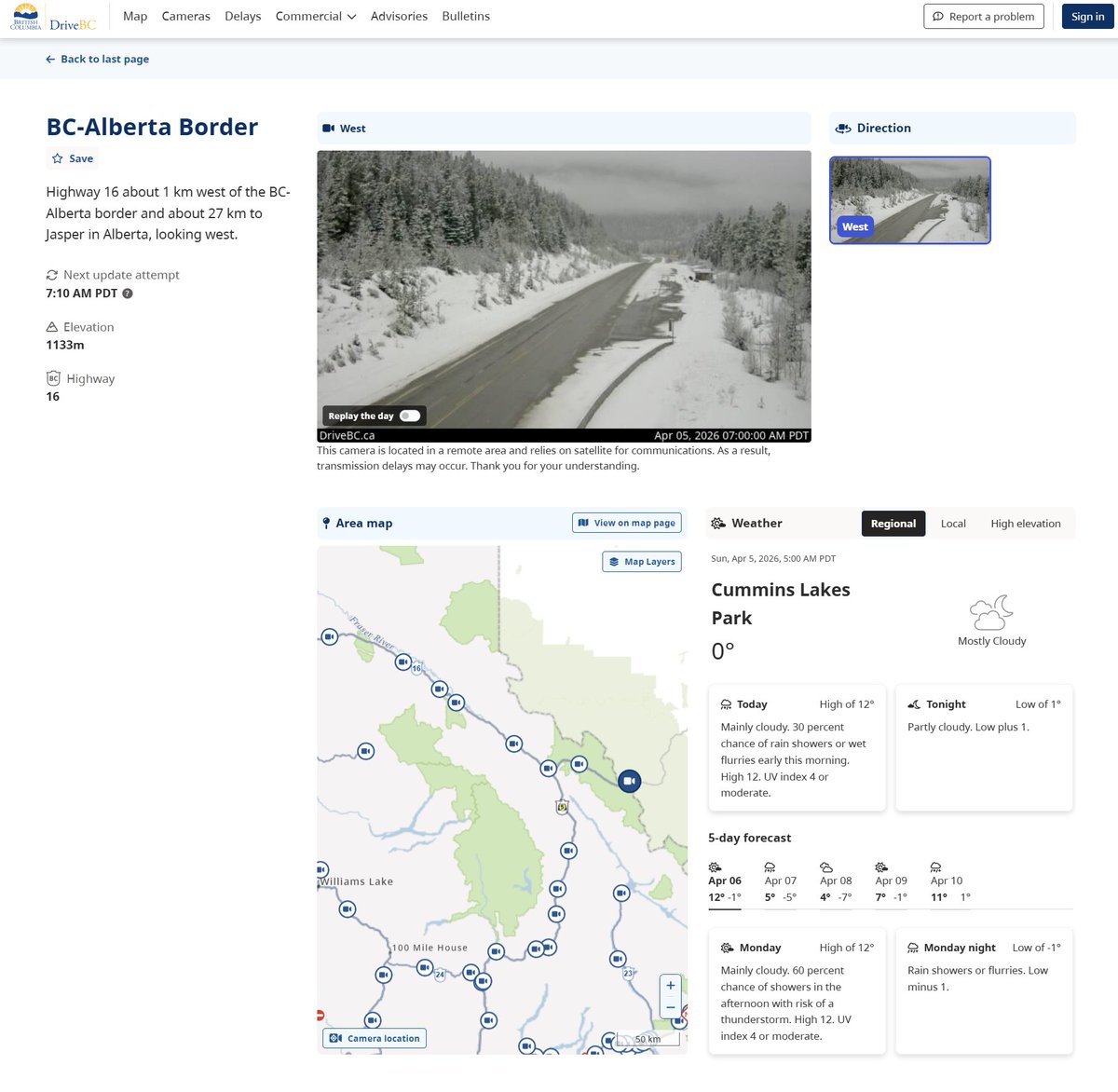The height and width of the screenshot is (1092, 1118).
Task: Click the speech bubble icon in Report a problem
Action: click(x=938, y=17)
